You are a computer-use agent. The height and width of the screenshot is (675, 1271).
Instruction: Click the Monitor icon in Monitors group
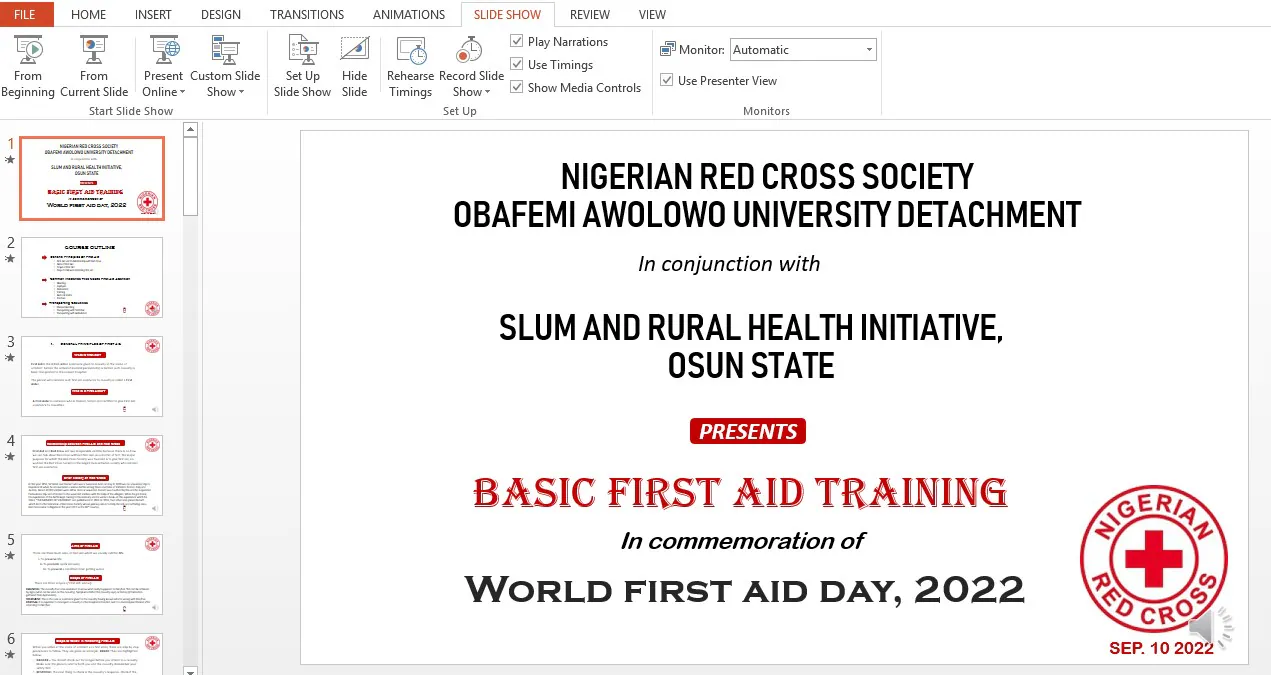click(668, 50)
